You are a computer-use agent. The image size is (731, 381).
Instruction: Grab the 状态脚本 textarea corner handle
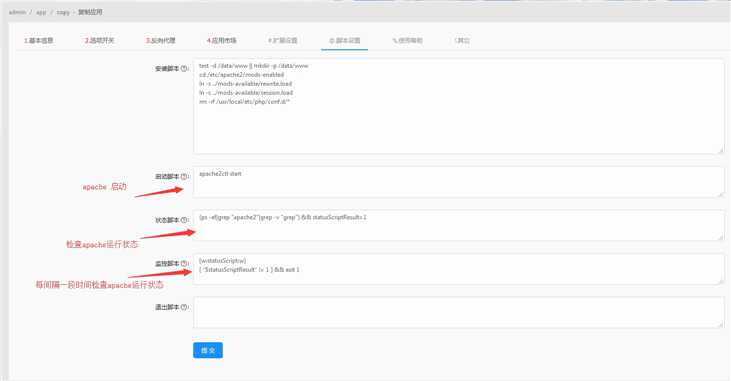721,237
